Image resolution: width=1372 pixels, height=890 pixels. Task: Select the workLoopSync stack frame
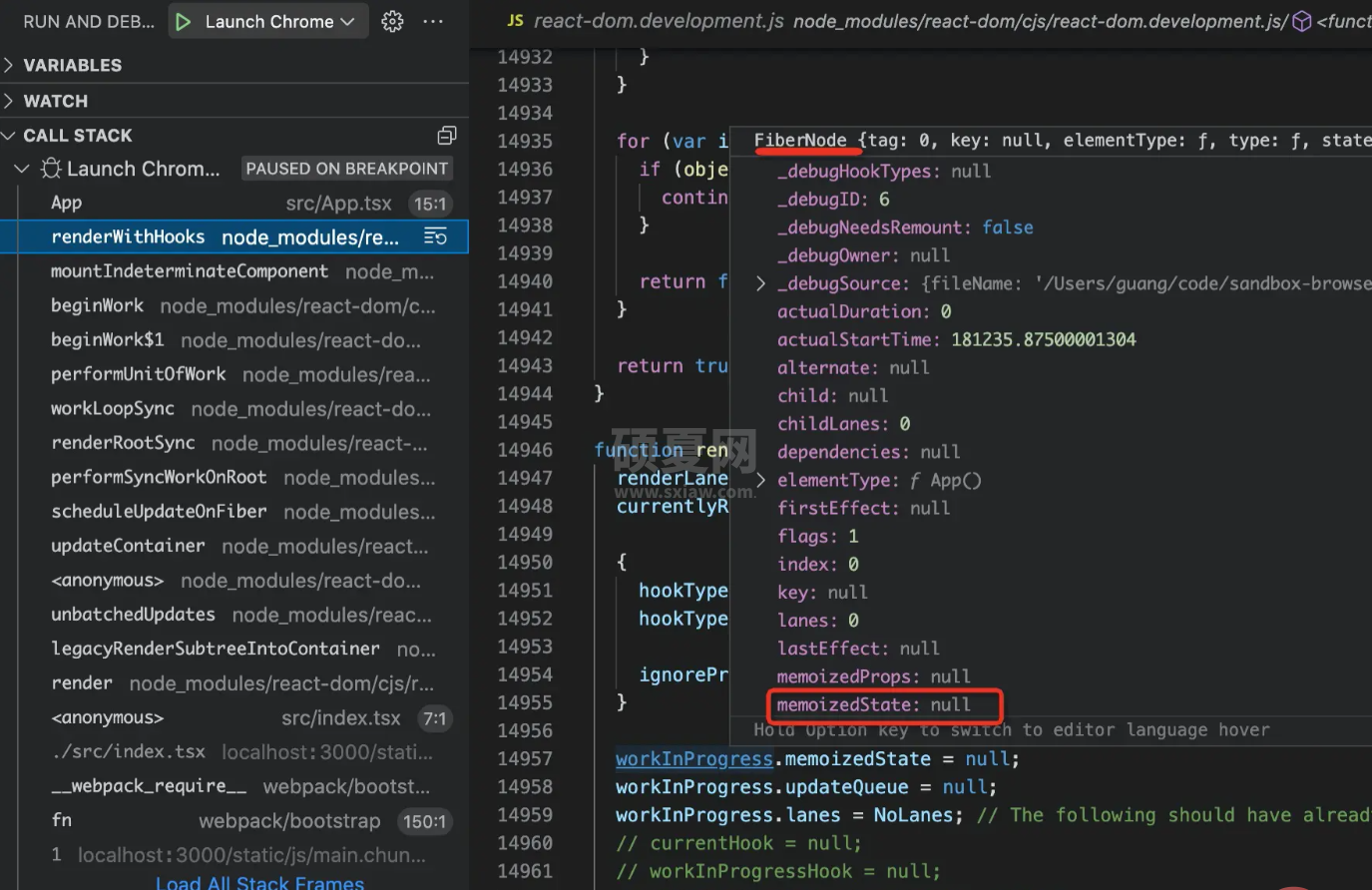pos(233,409)
